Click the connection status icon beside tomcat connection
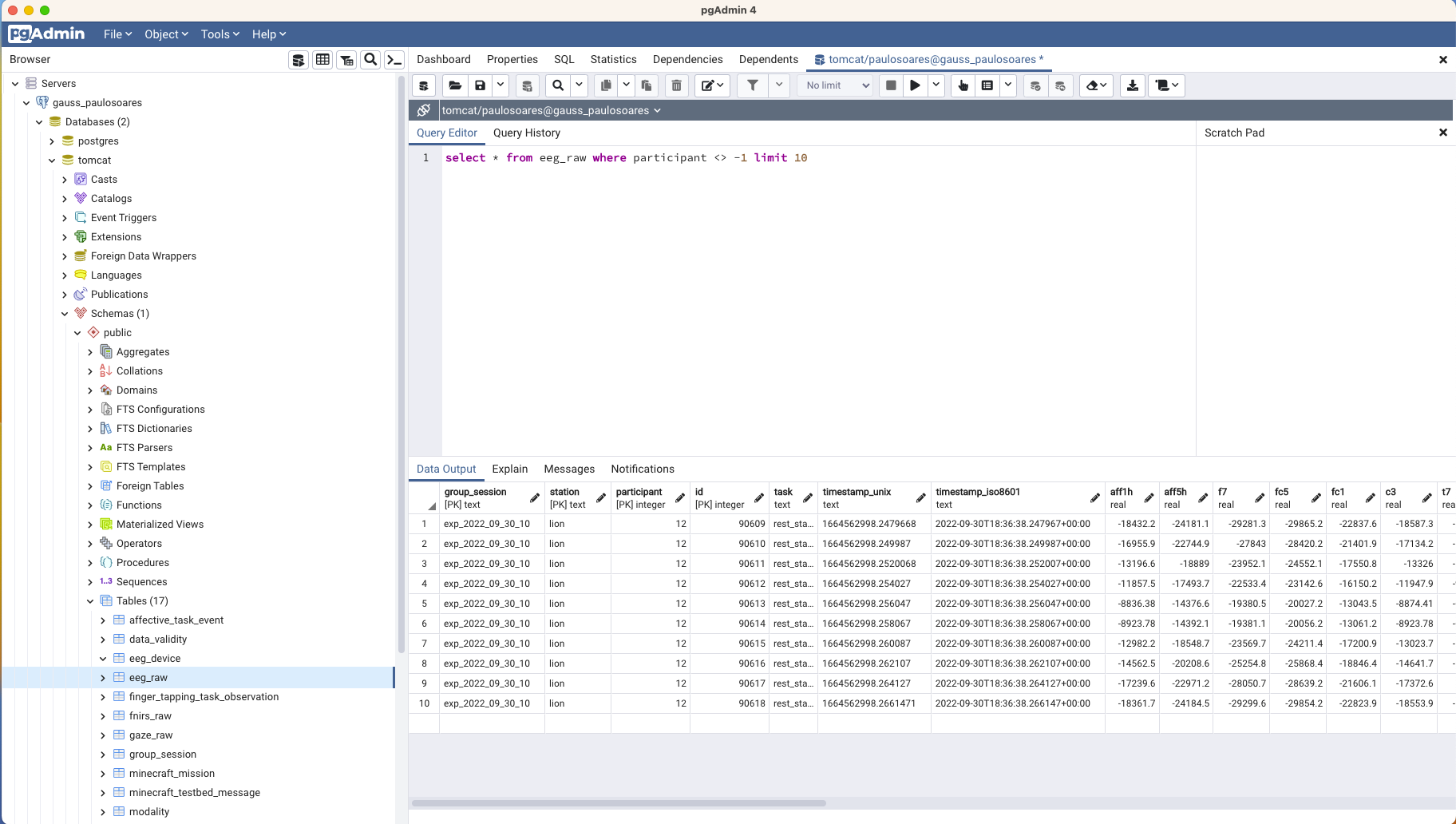 point(424,110)
